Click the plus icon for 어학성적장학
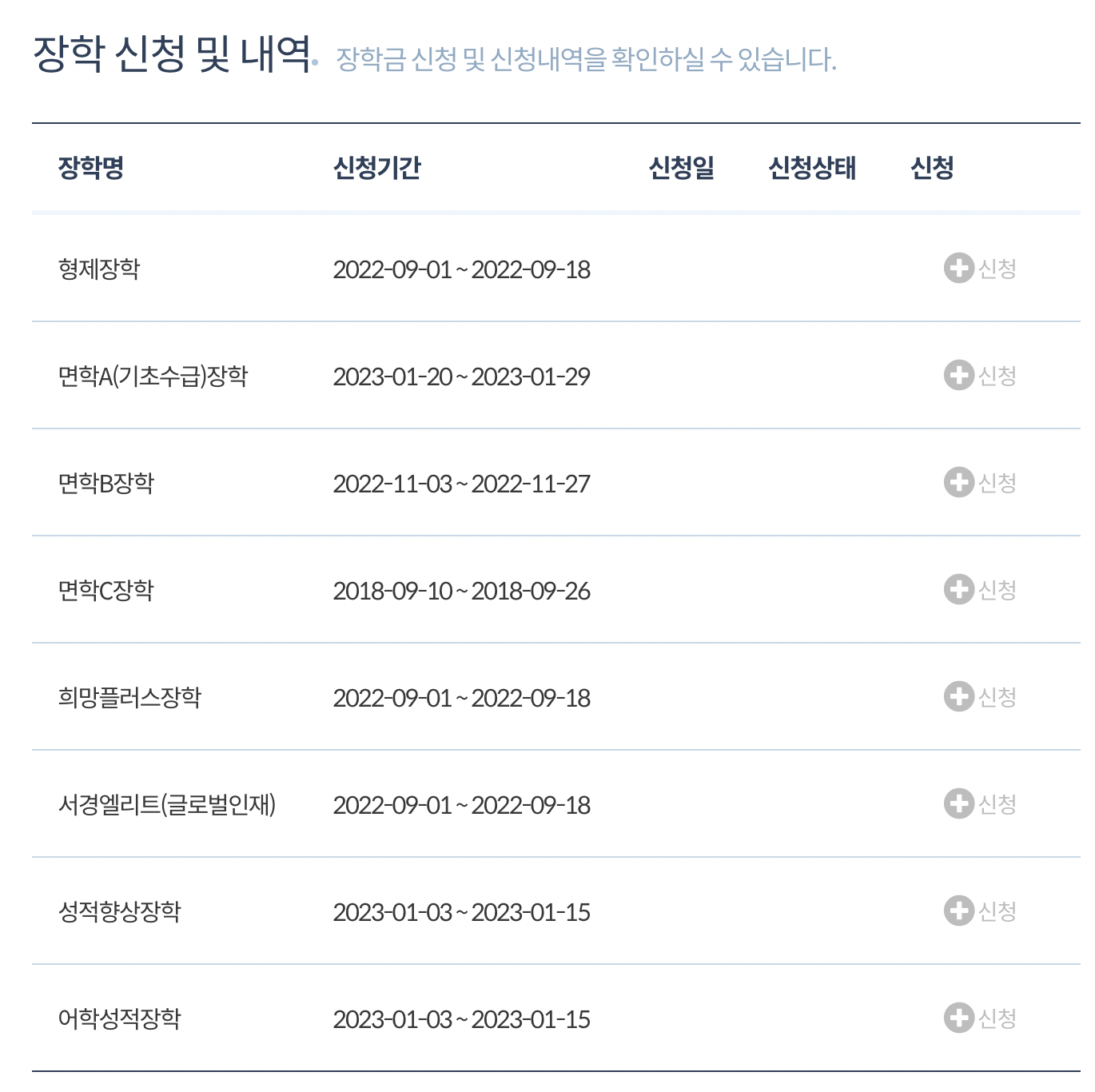Viewport: 1095px width, 1092px height. pos(958,1019)
